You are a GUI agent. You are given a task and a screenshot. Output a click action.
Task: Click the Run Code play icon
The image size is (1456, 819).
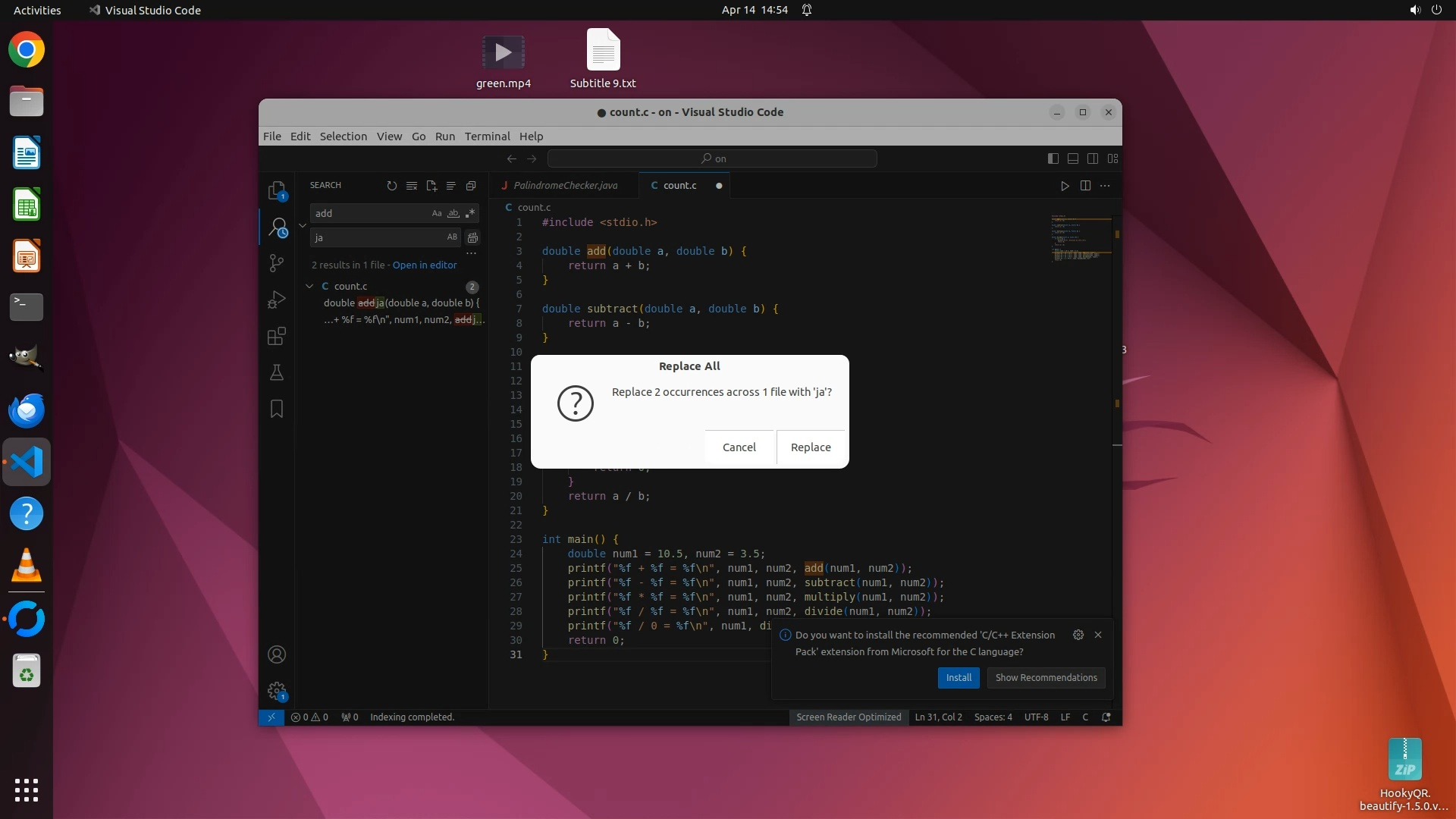click(1065, 186)
